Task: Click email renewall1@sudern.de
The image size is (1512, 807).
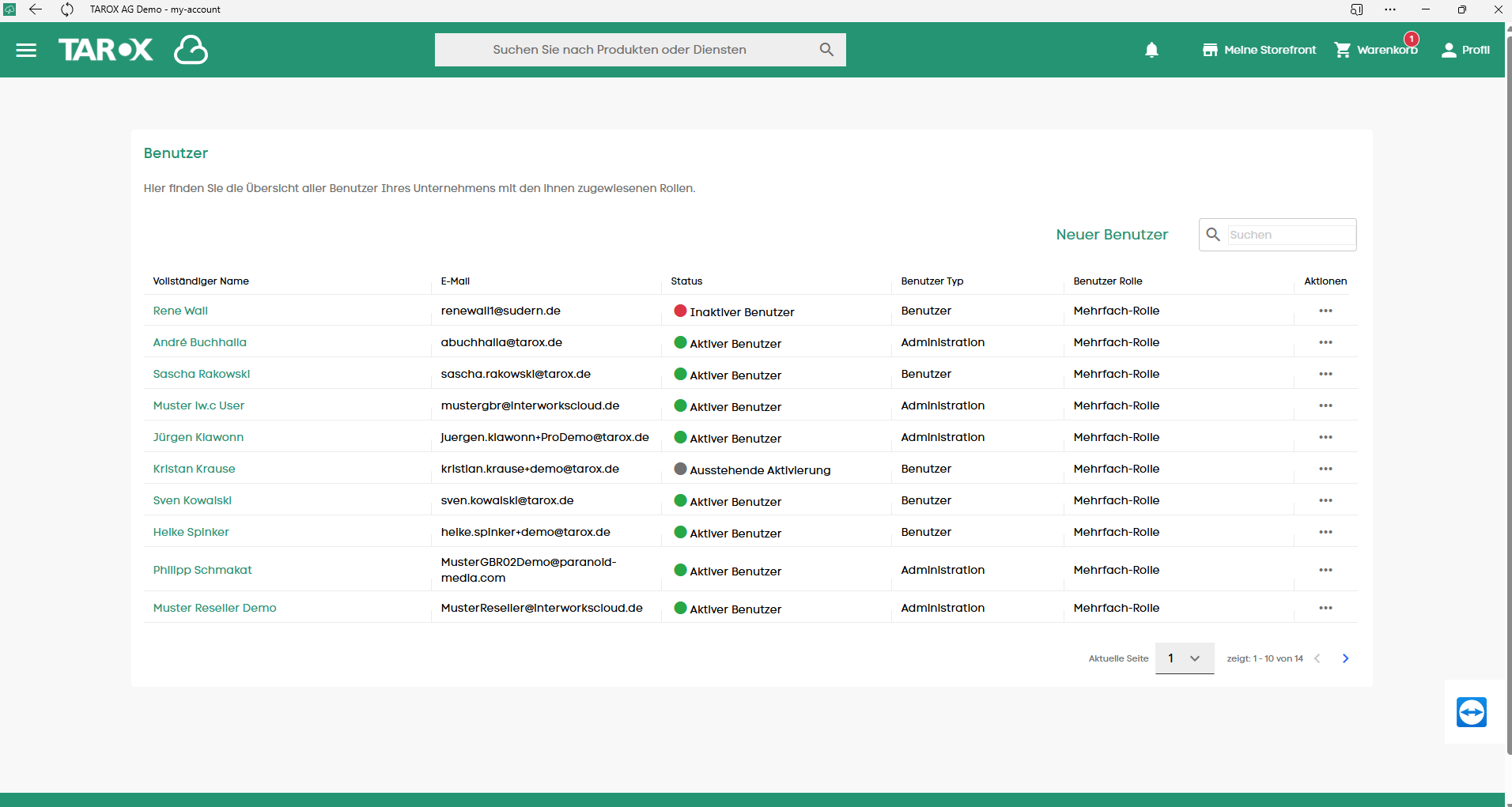Action: click(x=501, y=311)
